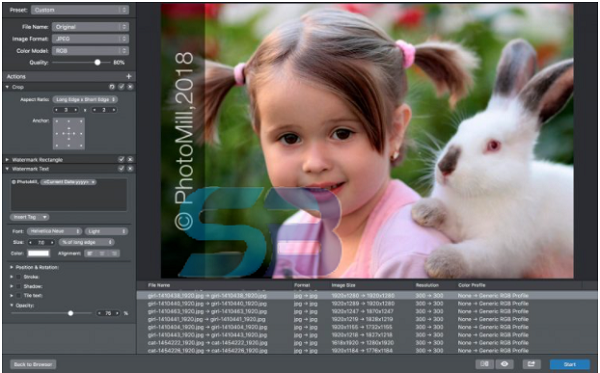Start the batch processing
600x373 pixels.
coord(569,364)
